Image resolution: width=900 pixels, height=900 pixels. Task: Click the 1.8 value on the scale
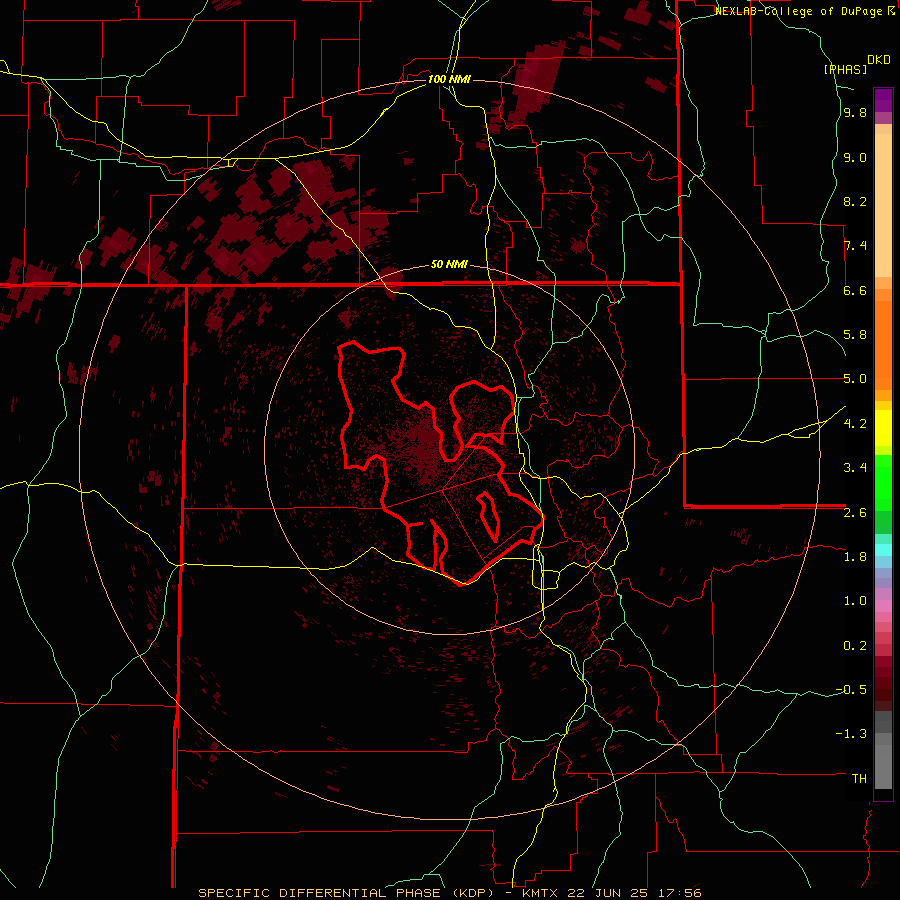click(855, 557)
